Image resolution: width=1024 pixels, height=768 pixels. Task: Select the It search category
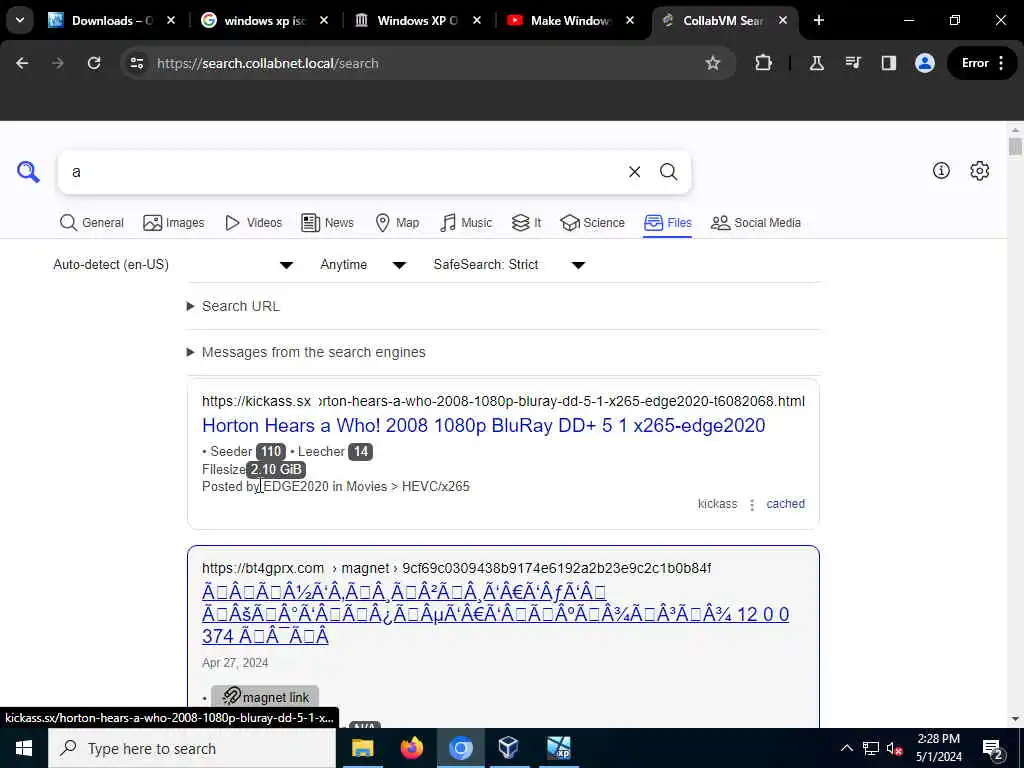[526, 223]
